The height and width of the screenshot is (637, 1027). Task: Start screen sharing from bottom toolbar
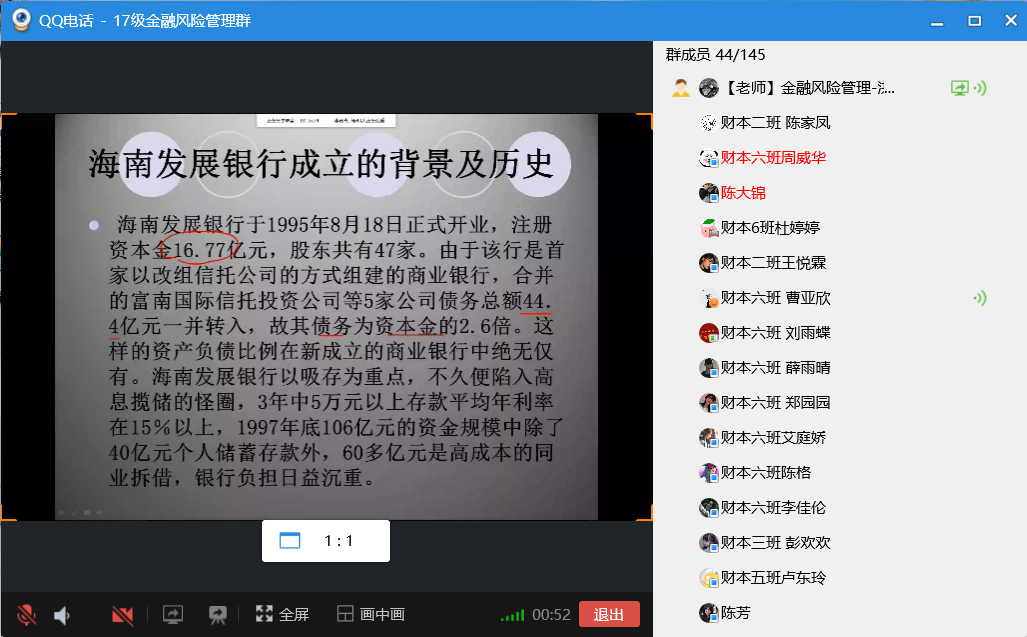(173, 615)
